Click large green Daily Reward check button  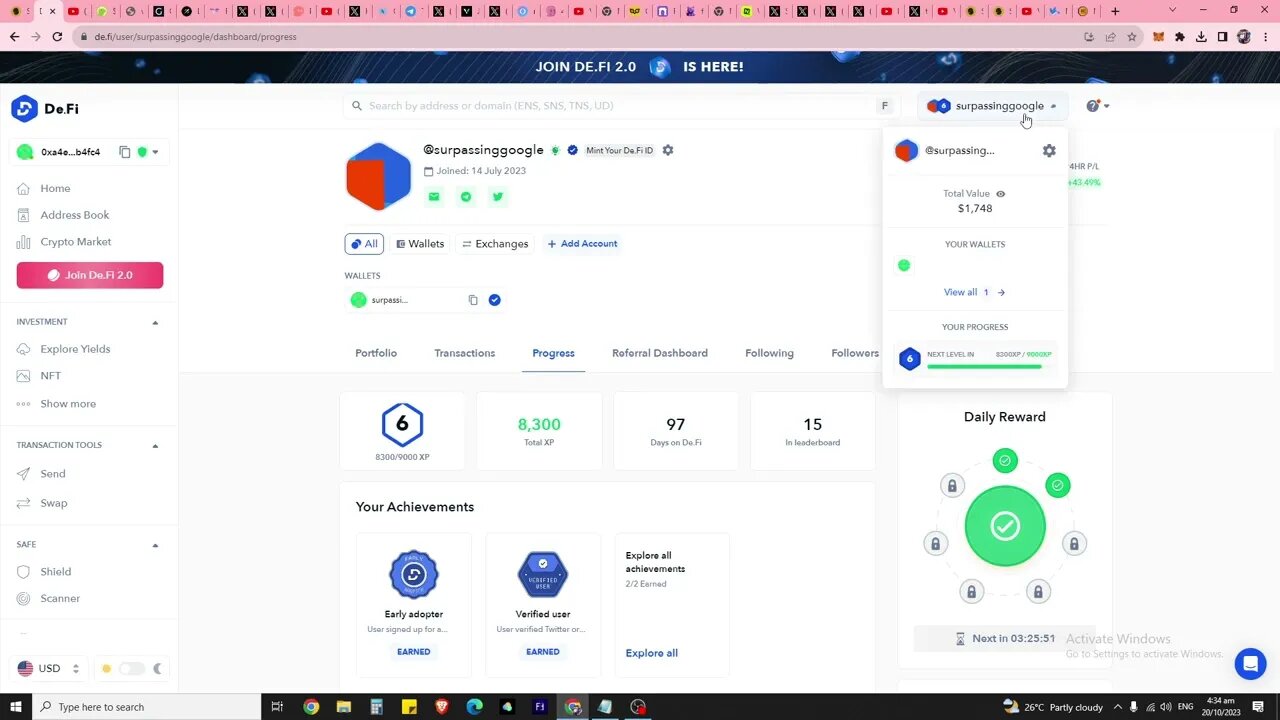[x=1005, y=526]
